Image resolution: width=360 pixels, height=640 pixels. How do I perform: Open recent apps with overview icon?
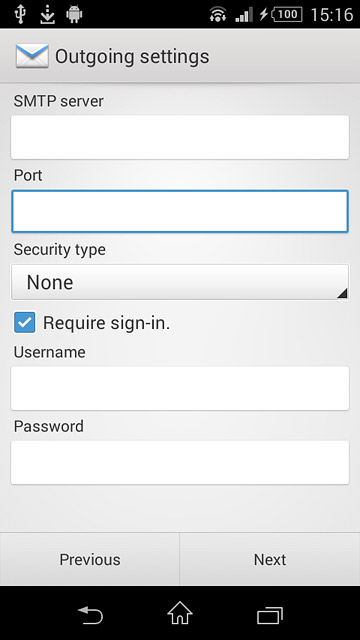coord(270,615)
